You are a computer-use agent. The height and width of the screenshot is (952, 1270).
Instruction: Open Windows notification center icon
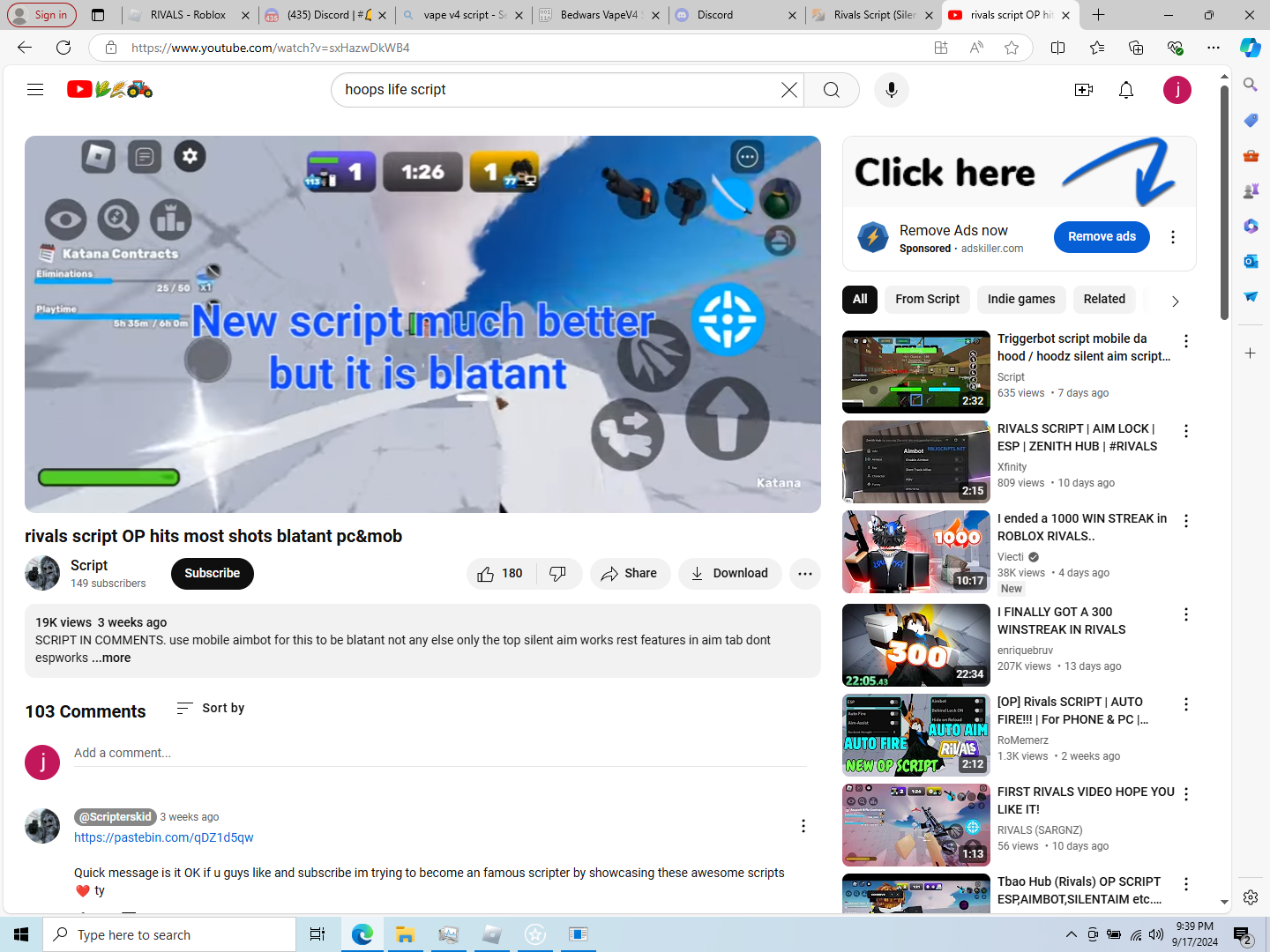pos(1243,935)
